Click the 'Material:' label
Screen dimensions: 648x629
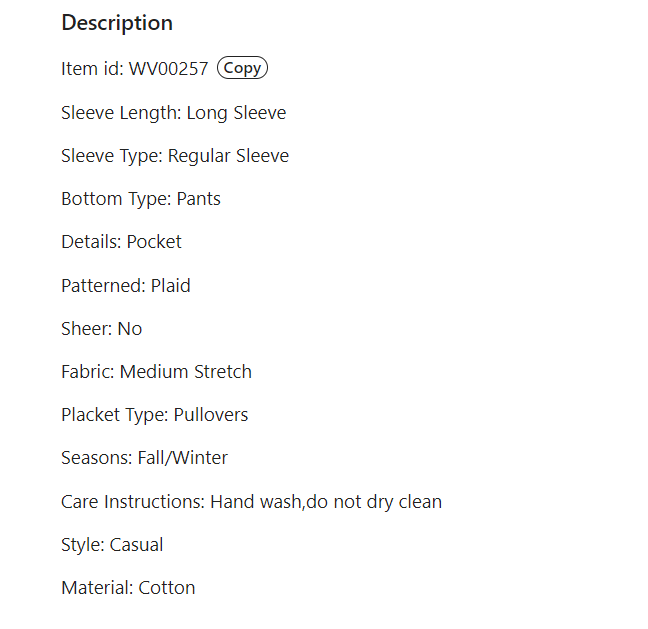(97, 588)
